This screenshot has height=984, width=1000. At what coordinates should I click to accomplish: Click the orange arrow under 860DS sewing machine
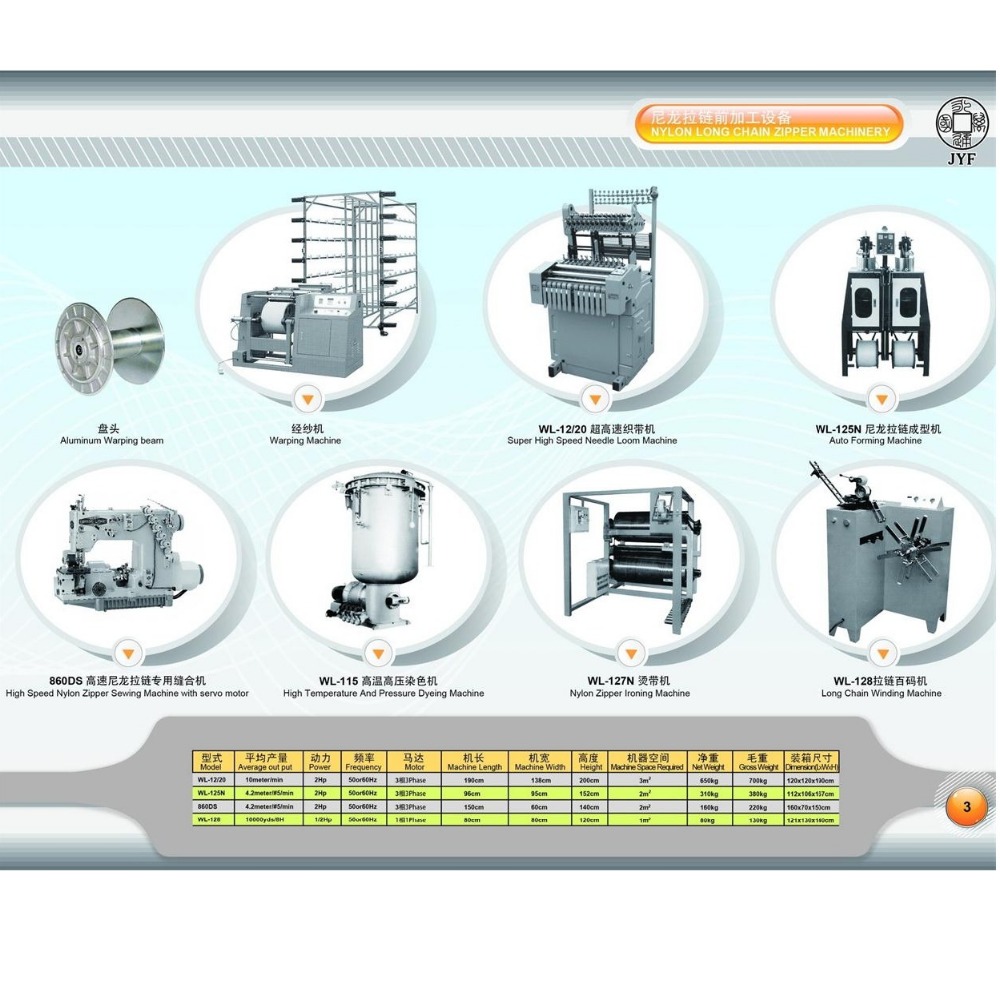coord(128,654)
